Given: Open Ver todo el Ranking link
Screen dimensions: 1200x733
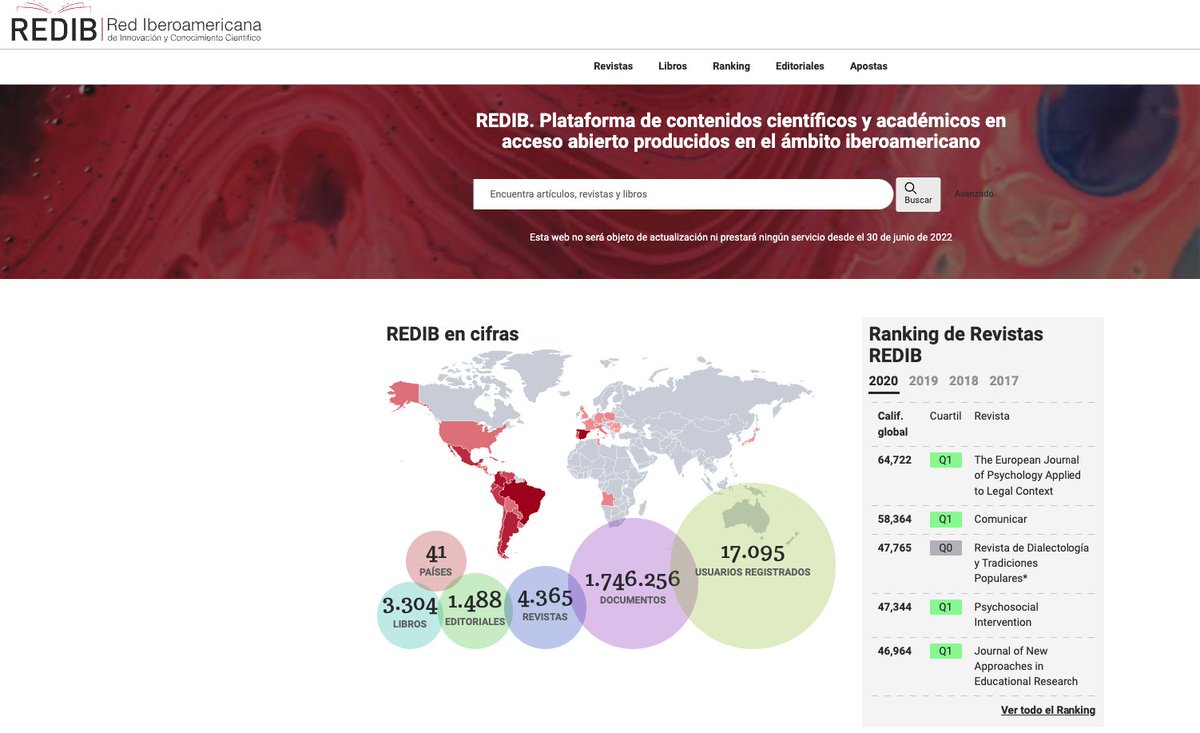Looking at the screenshot, I should 1048,710.
